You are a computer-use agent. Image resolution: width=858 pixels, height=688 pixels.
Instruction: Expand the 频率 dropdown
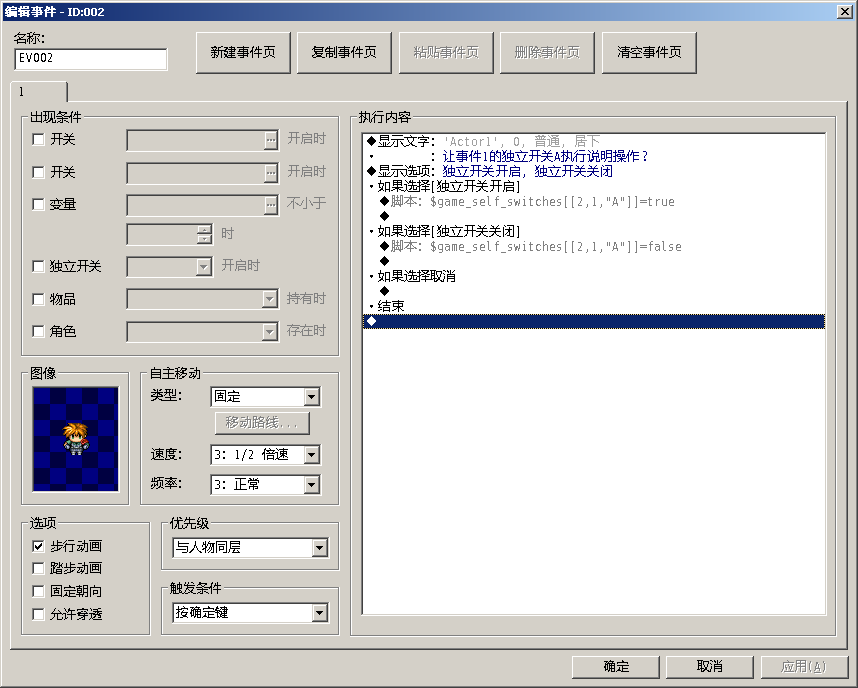(x=265, y=484)
